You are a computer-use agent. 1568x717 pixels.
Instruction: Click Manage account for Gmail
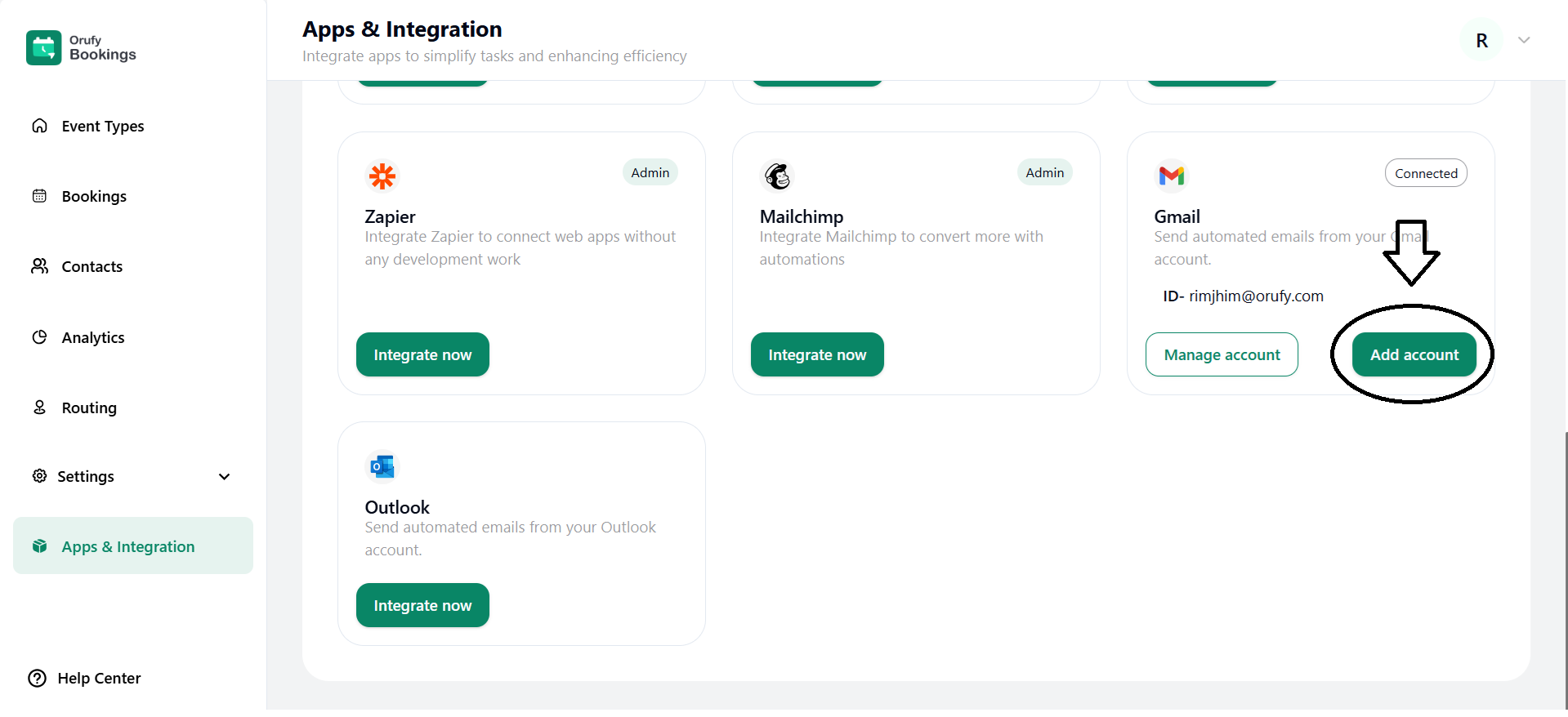pyautogui.click(x=1222, y=355)
